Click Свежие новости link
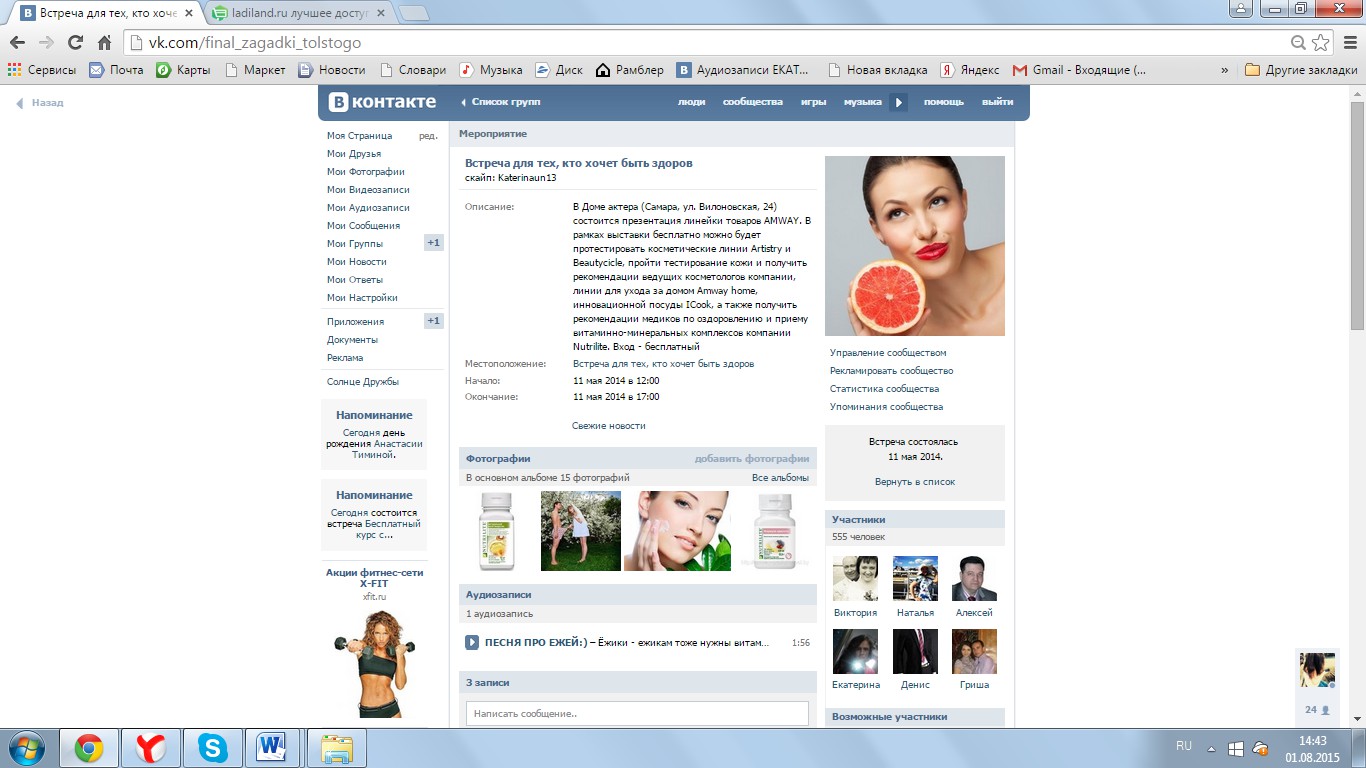This screenshot has height=768, width=1366. click(609, 426)
